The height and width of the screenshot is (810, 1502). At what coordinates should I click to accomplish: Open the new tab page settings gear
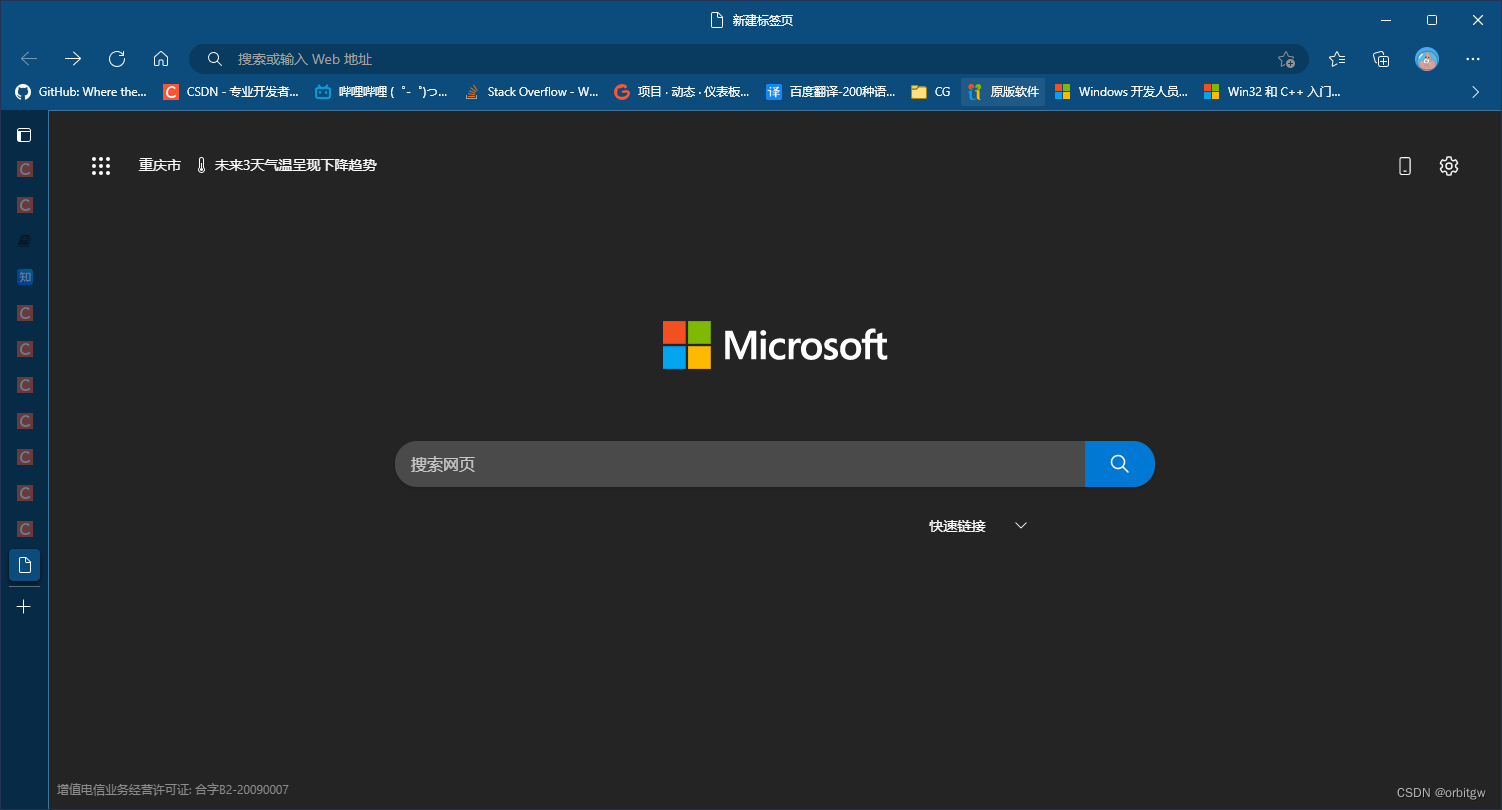point(1448,165)
